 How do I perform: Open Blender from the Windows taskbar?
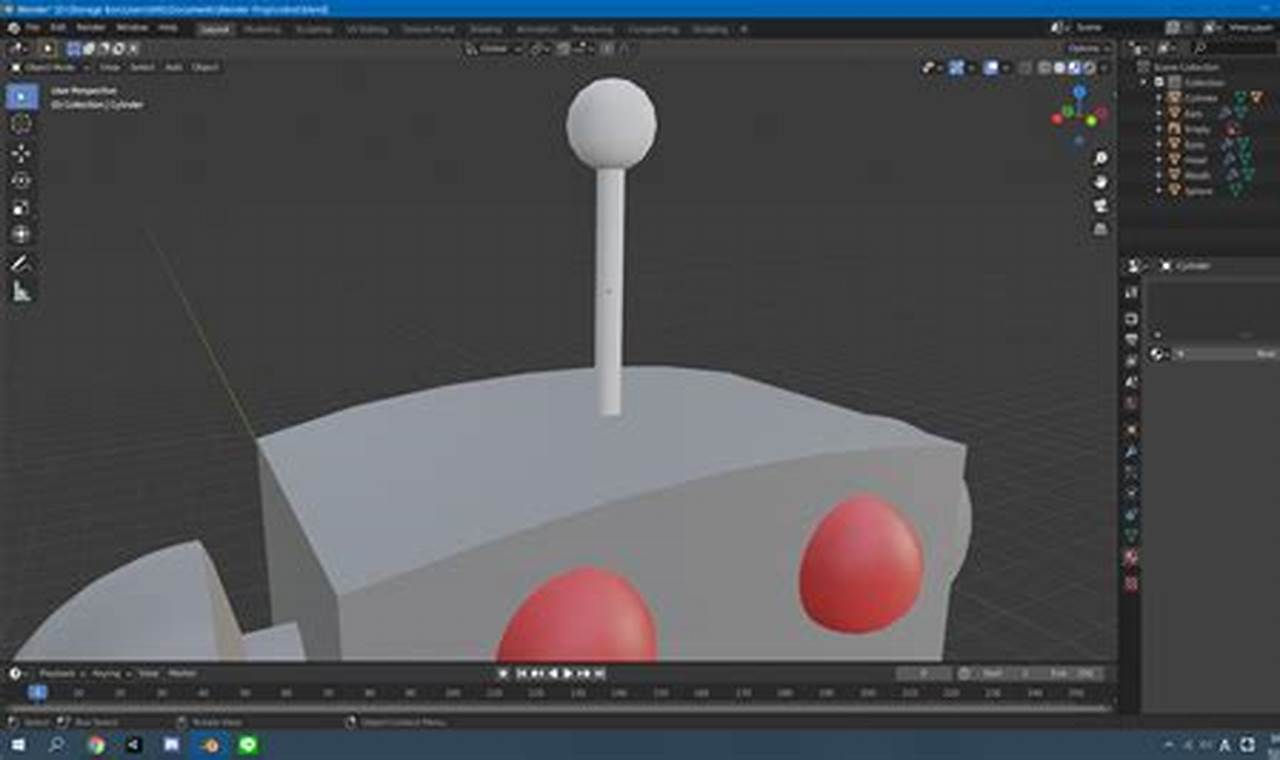pyautogui.click(x=211, y=745)
